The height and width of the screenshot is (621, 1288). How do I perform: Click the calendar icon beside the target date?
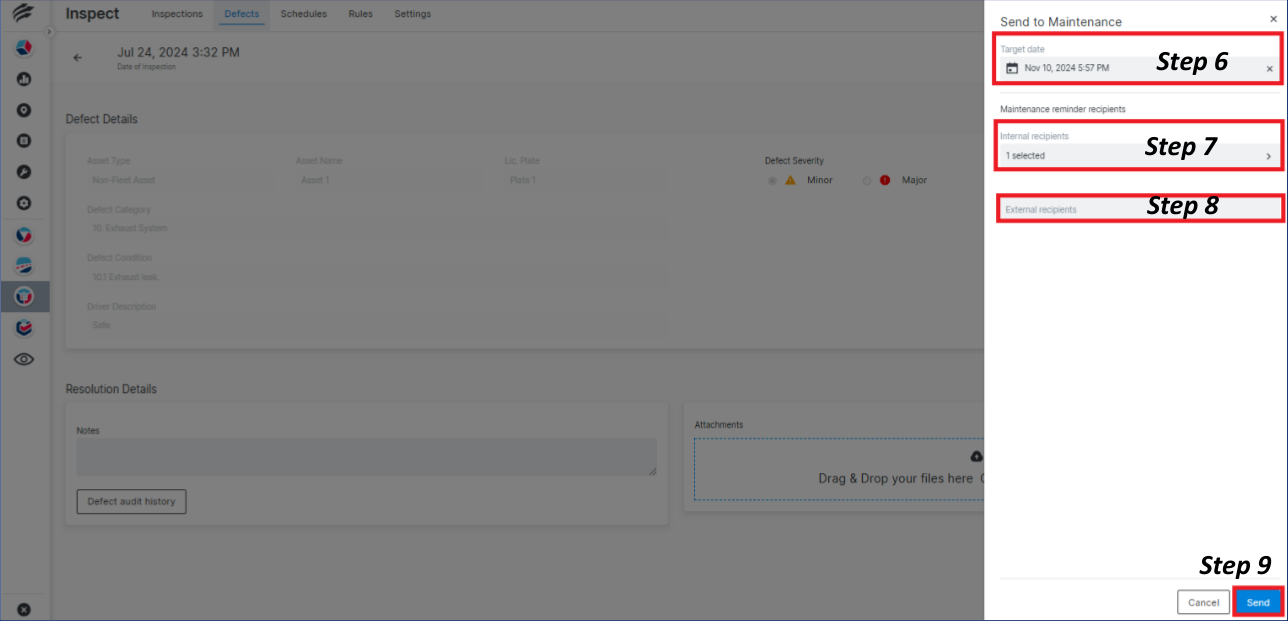click(1012, 67)
